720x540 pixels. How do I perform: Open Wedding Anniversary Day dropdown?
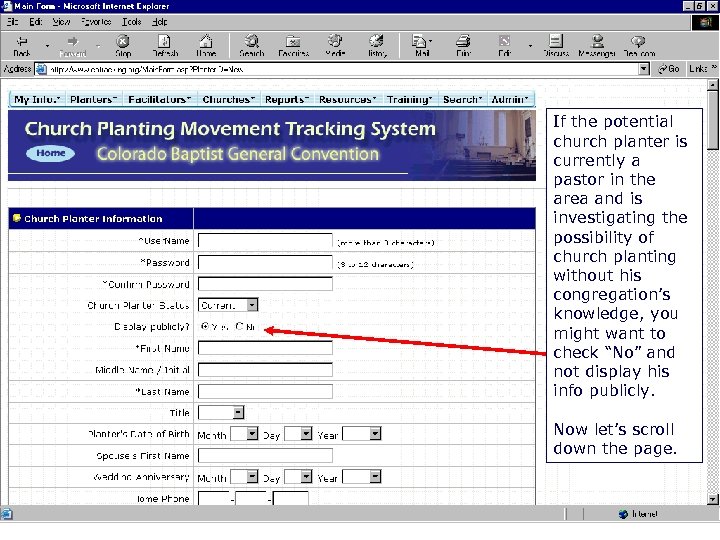pyautogui.click(x=298, y=477)
